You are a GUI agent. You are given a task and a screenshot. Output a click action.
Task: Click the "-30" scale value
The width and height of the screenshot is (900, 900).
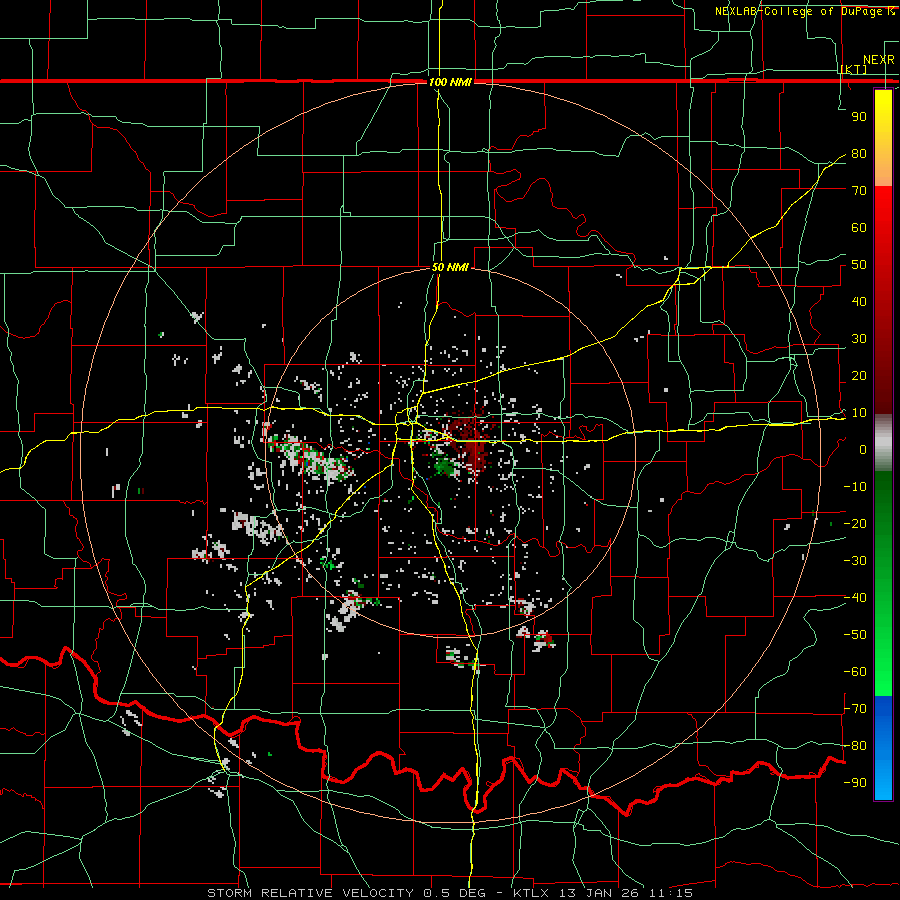(x=855, y=561)
